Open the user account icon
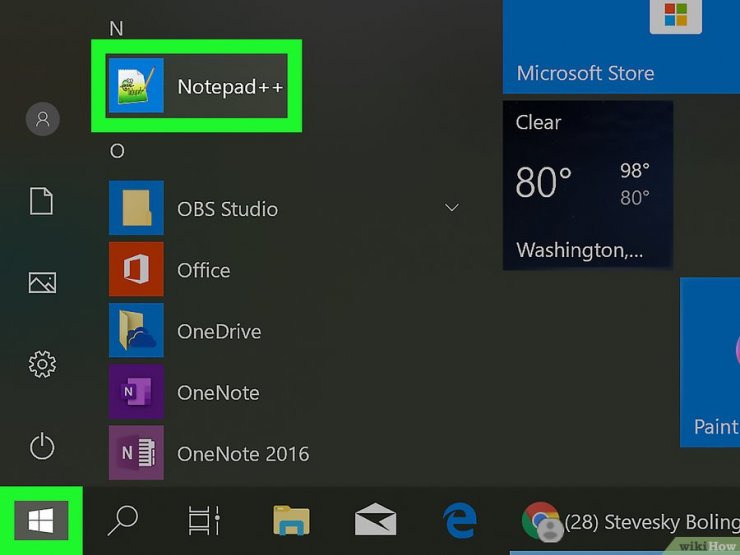Screen dimensions: 740x555 click(42, 119)
